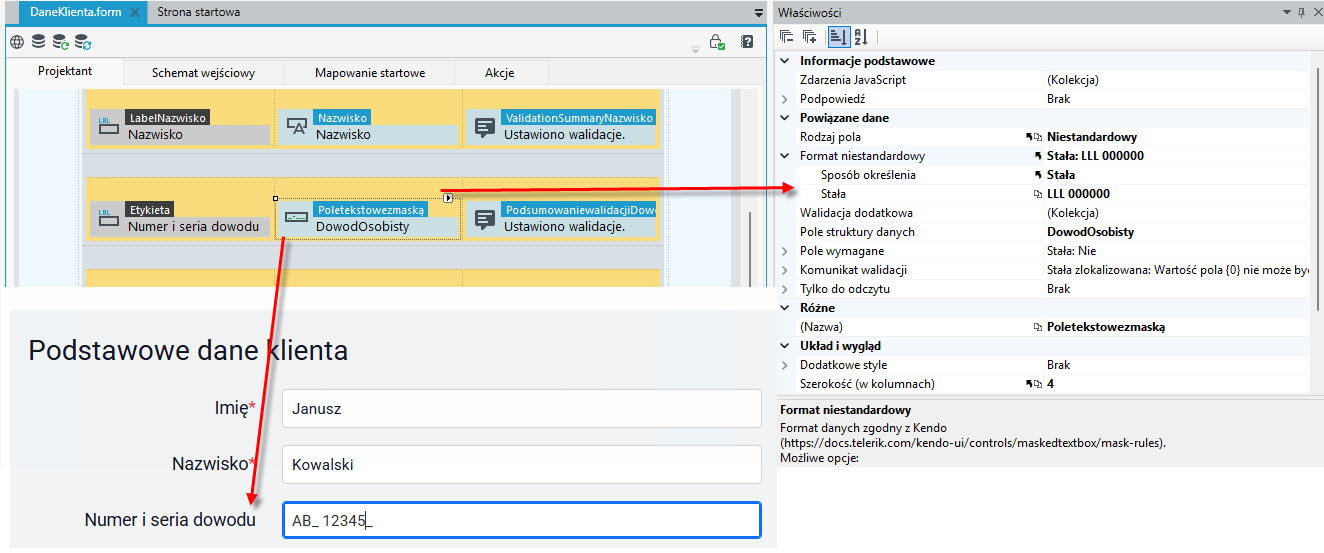Expand the Dodatkowe style property
1324x553 pixels.
(785, 365)
